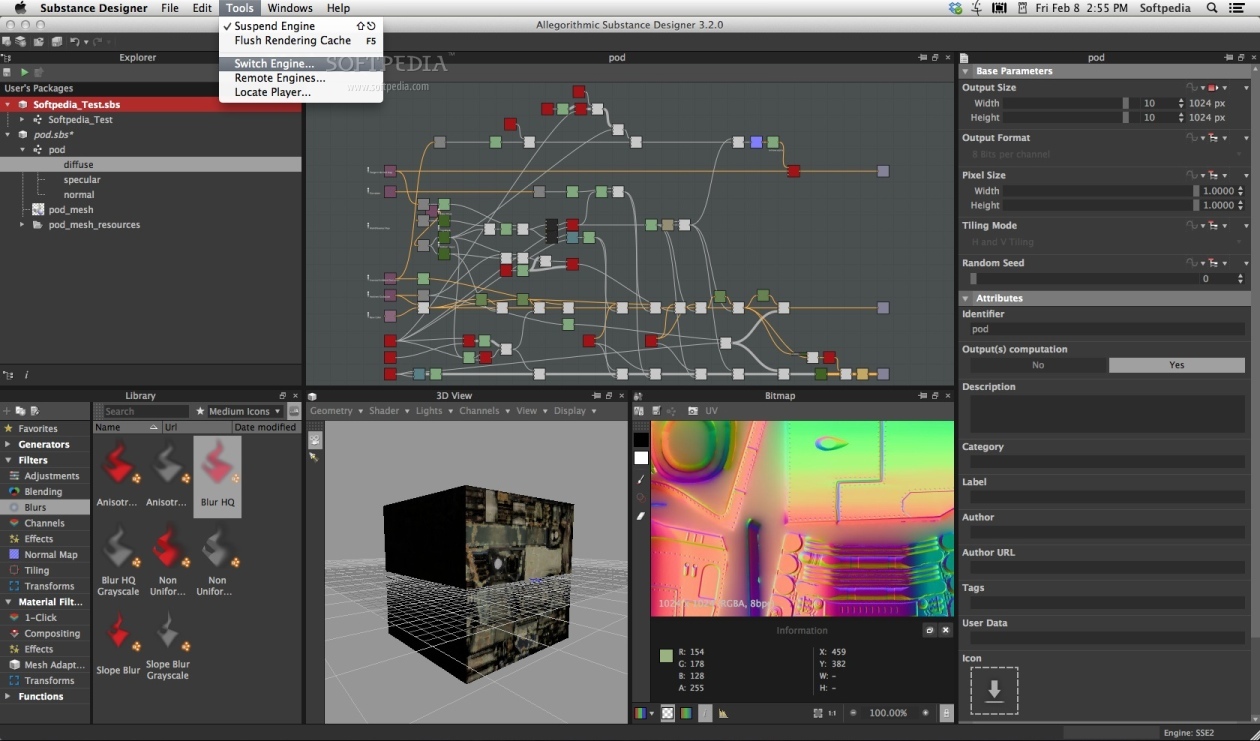
Task: Select the specular output in Explorer
Action: [82, 180]
